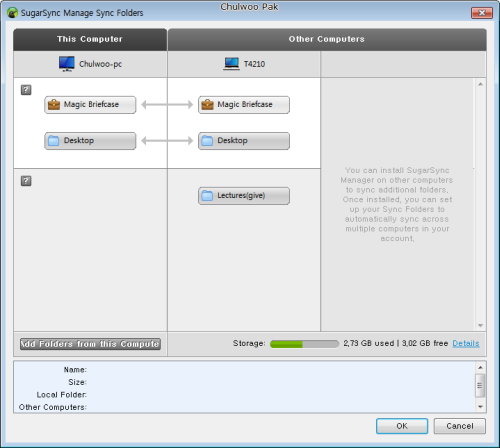The height and width of the screenshot is (448, 500).
Task: Click the T4210 computer name
Action: 254,64
